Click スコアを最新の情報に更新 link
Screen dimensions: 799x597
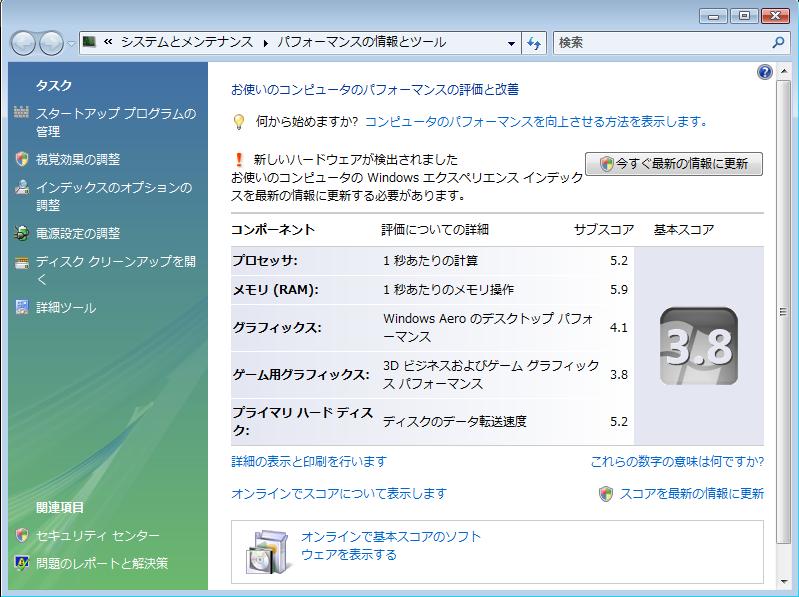pyautogui.click(x=691, y=494)
